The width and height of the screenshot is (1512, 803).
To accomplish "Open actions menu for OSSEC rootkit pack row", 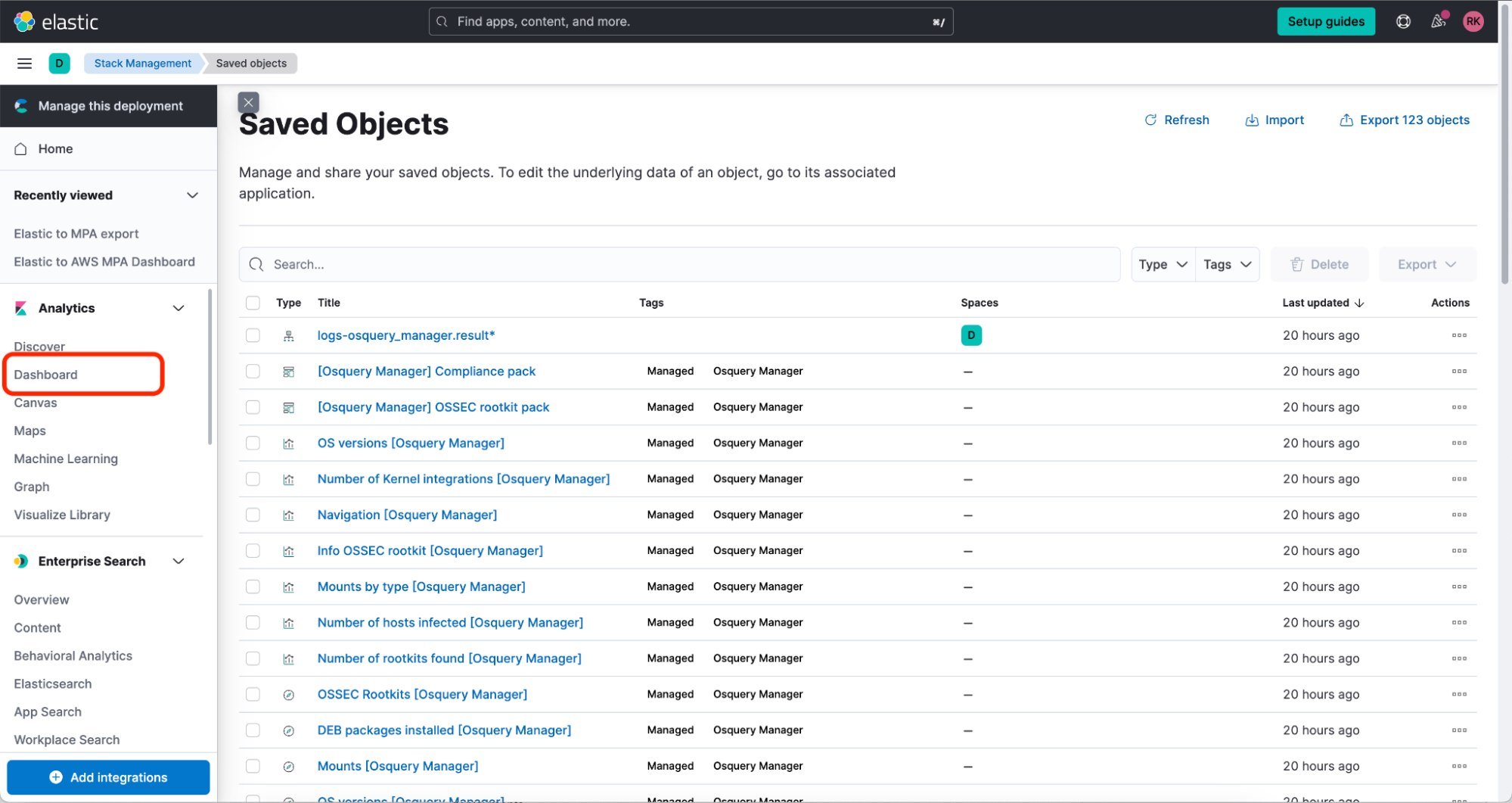I will click(1459, 407).
